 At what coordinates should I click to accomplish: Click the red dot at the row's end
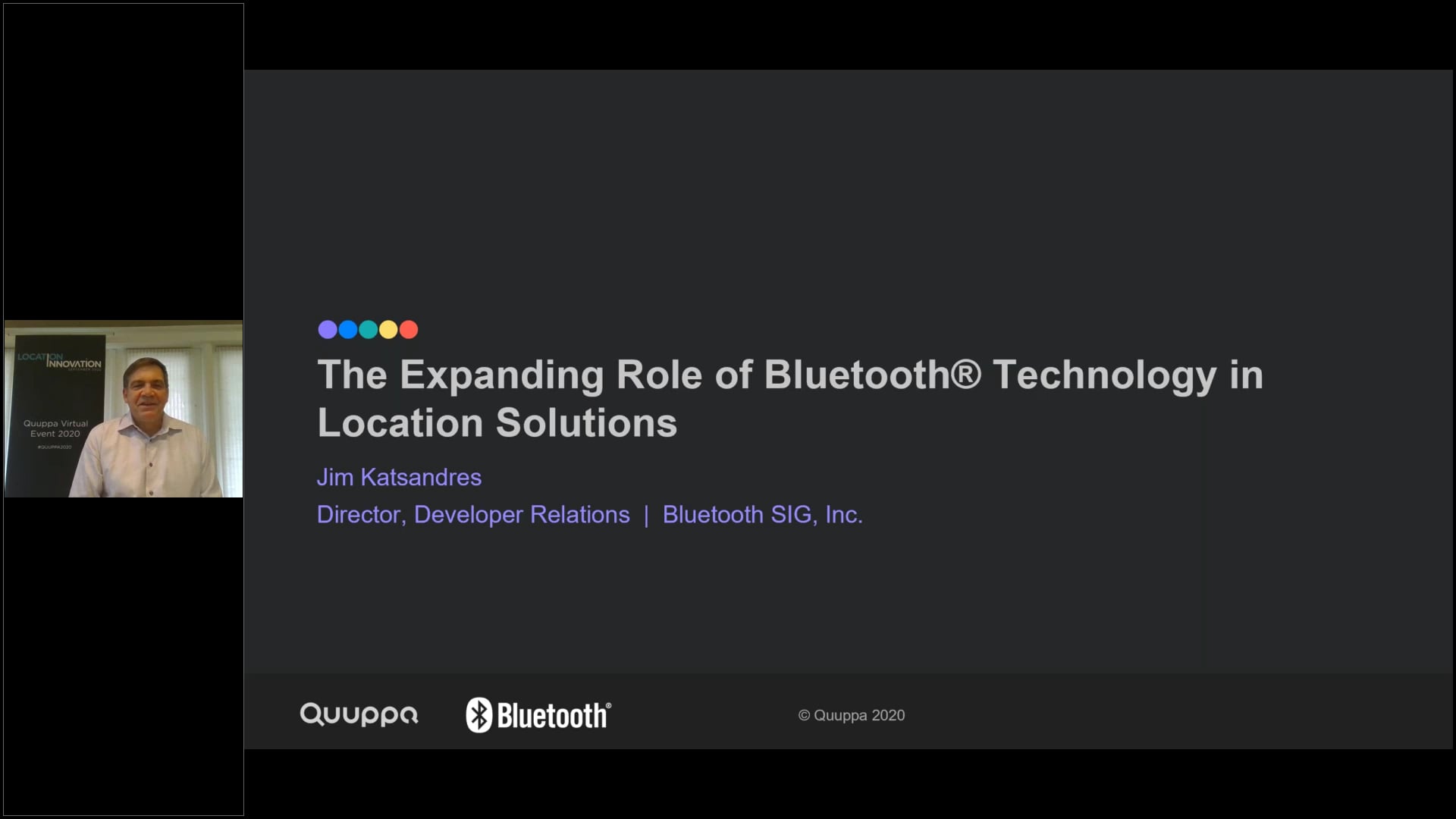click(x=409, y=329)
